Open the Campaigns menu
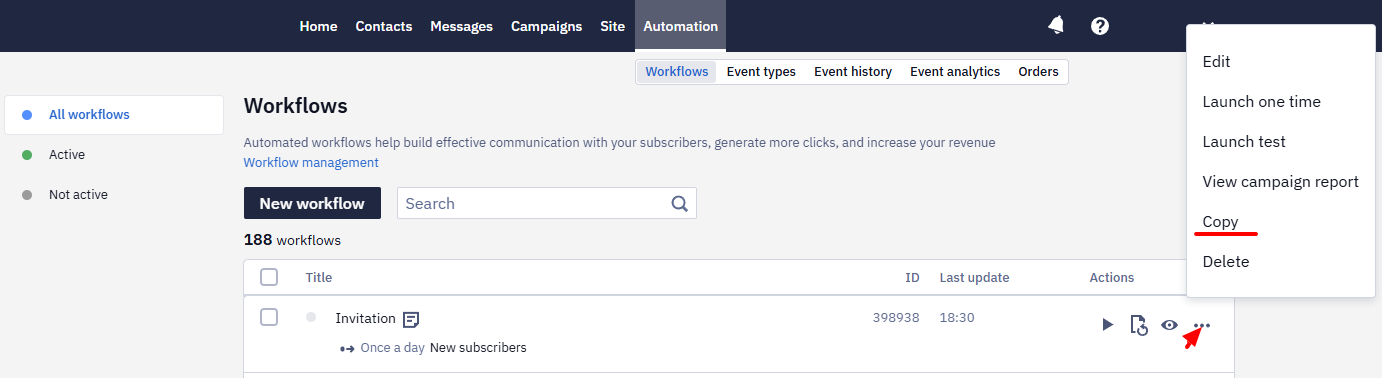Image resolution: width=1382 pixels, height=378 pixels. point(546,26)
